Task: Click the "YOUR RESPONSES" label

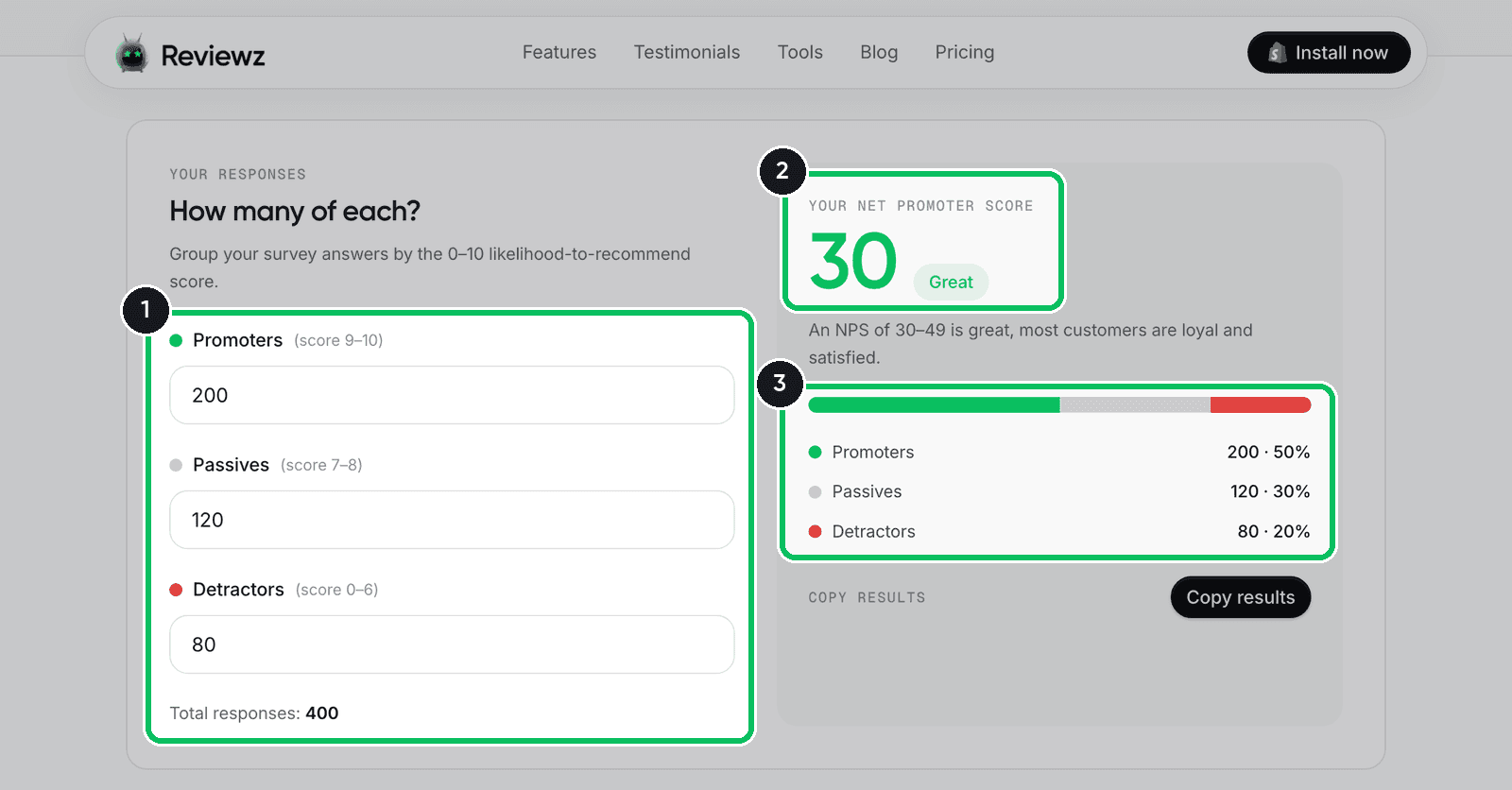Action: coord(238,175)
